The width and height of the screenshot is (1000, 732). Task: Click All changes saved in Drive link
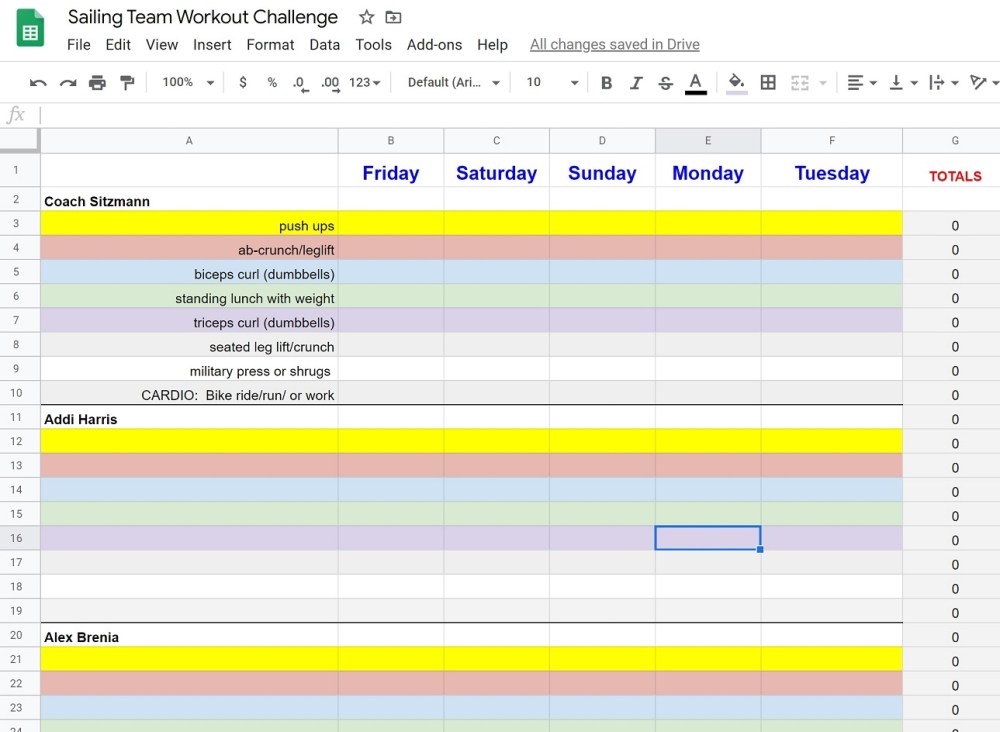pos(614,44)
